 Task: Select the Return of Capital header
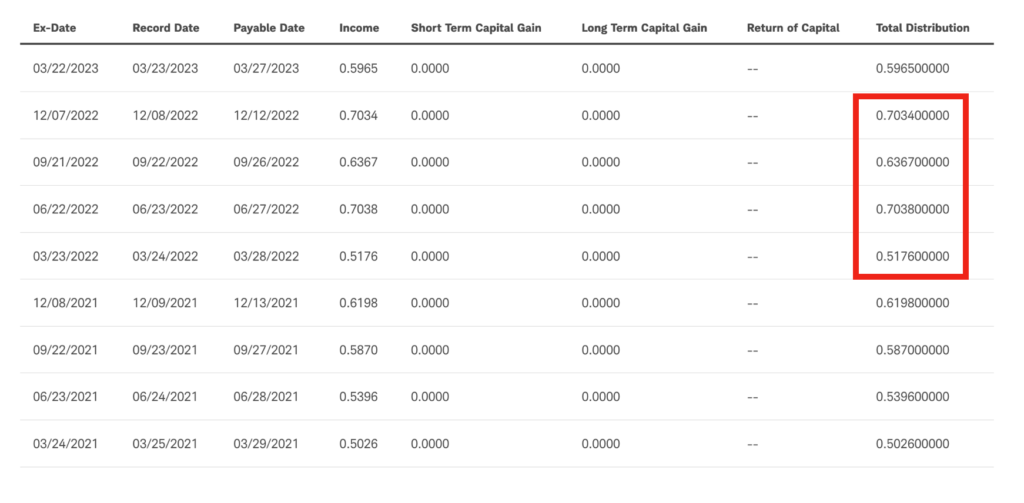[x=793, y=28]
